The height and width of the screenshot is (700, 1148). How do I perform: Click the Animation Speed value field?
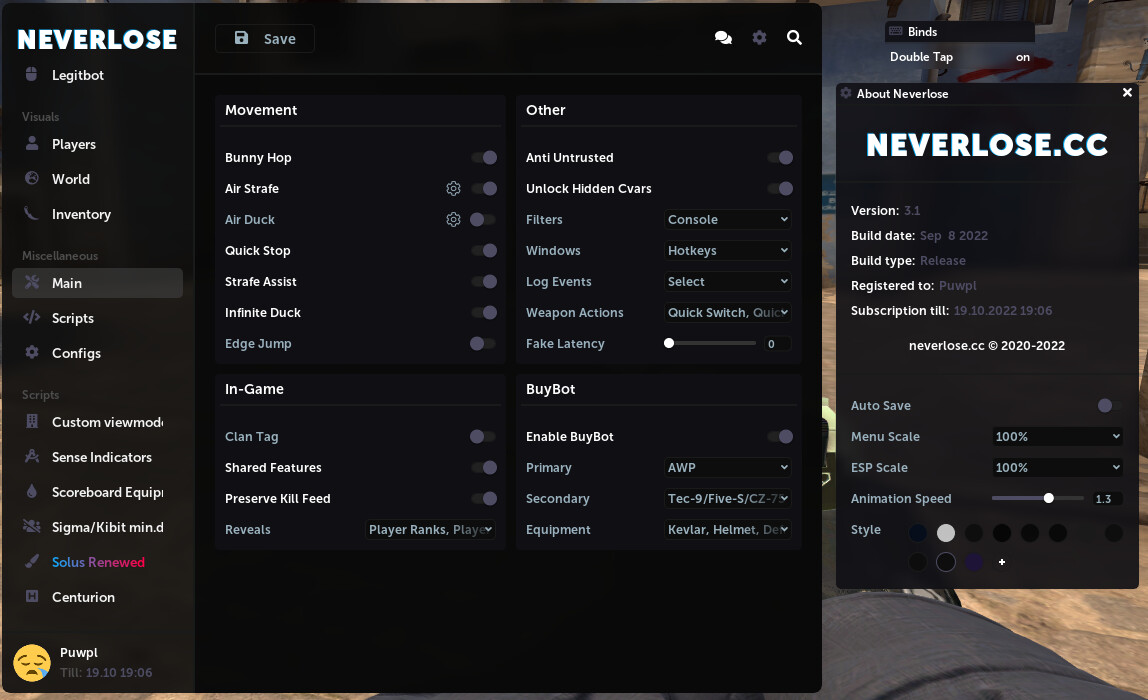point(1106,499)
